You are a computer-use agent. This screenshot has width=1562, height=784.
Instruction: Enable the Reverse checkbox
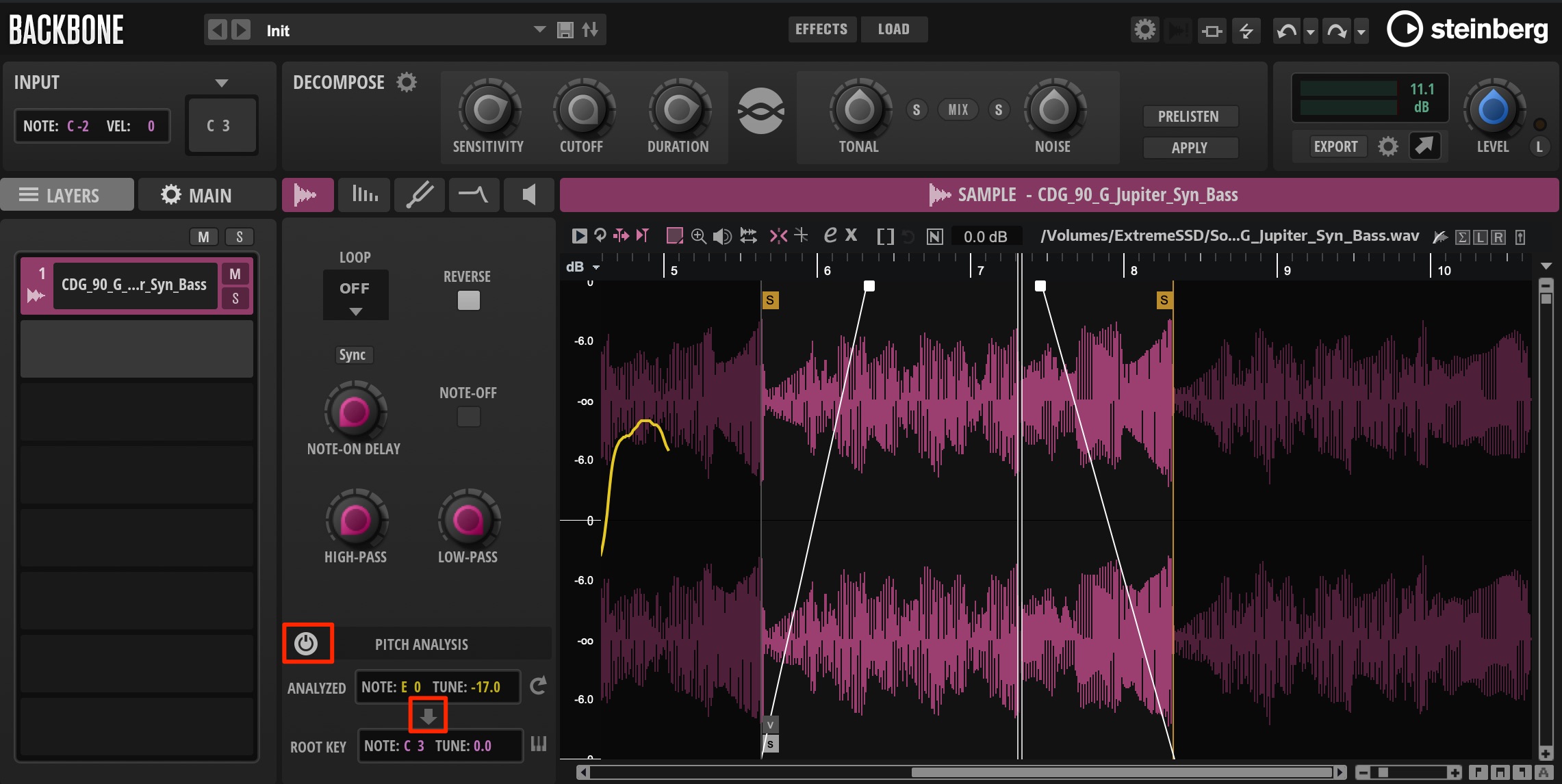click(x=469, y=300)
